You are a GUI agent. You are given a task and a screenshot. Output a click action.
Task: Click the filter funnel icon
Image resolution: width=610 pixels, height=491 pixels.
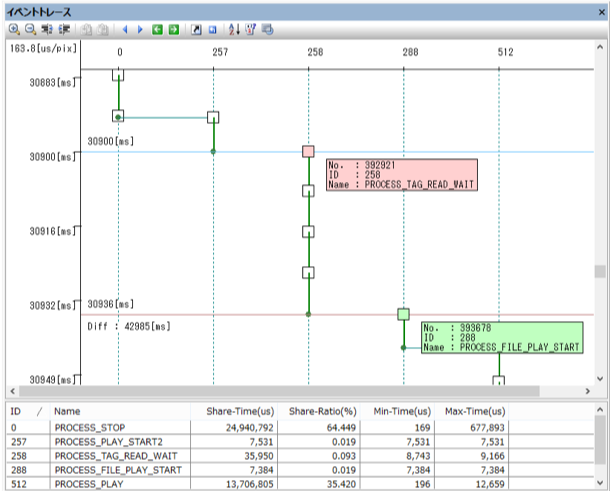(251, 29)
